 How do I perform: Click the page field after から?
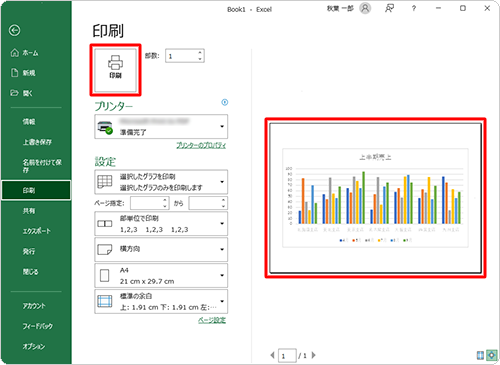(x=205, y=203)
